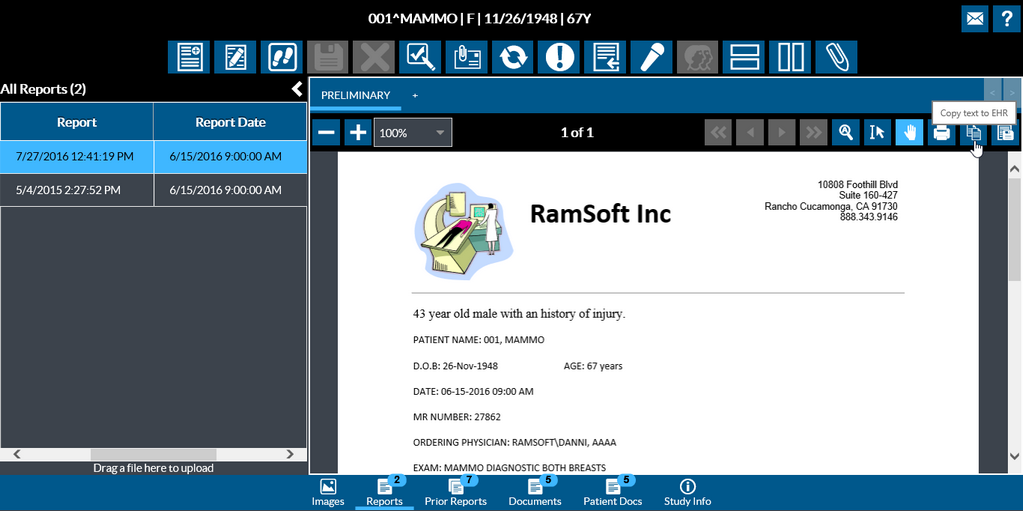Toggle the text selection cursor tool
The width and height of the screenshot is (1023, 511).
(x=877, y=132)
